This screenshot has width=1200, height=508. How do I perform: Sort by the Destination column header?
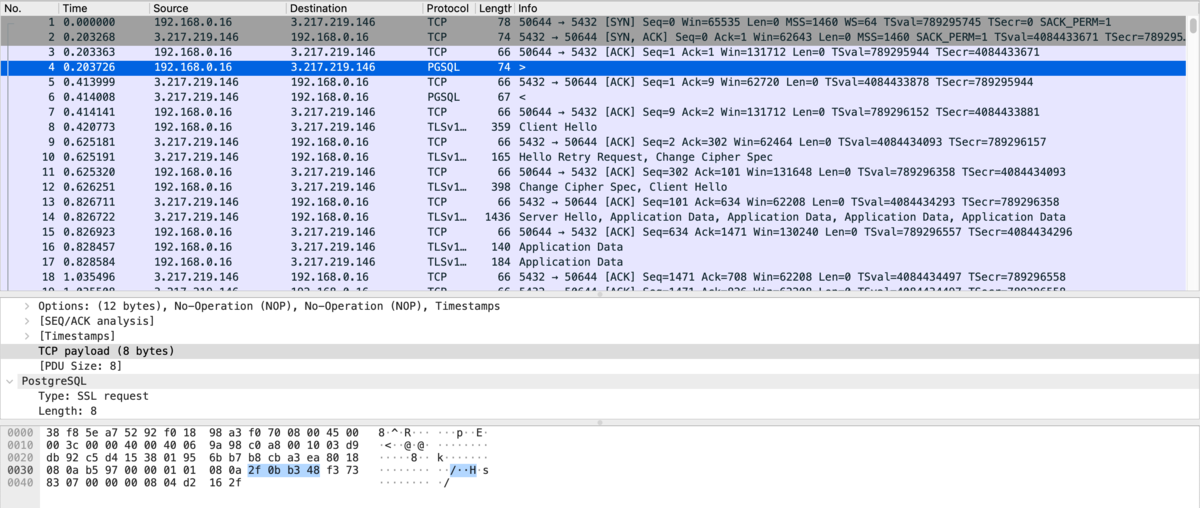point(354,8)
